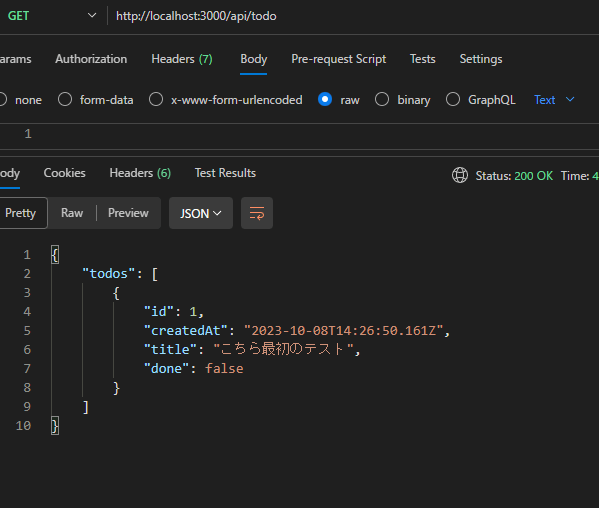The image size is (599, 508).
Task: Show the response Cookies tab
Action: pos(65,173)
